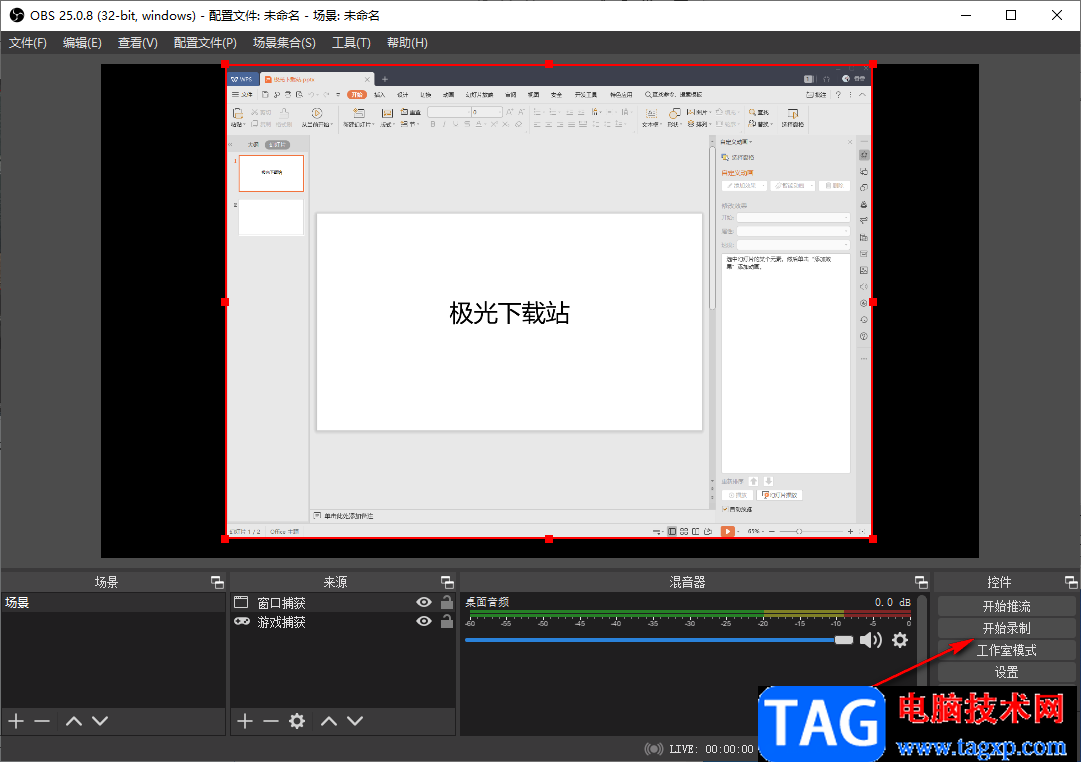Click the bottom-center red resize handle

[549, 539]
